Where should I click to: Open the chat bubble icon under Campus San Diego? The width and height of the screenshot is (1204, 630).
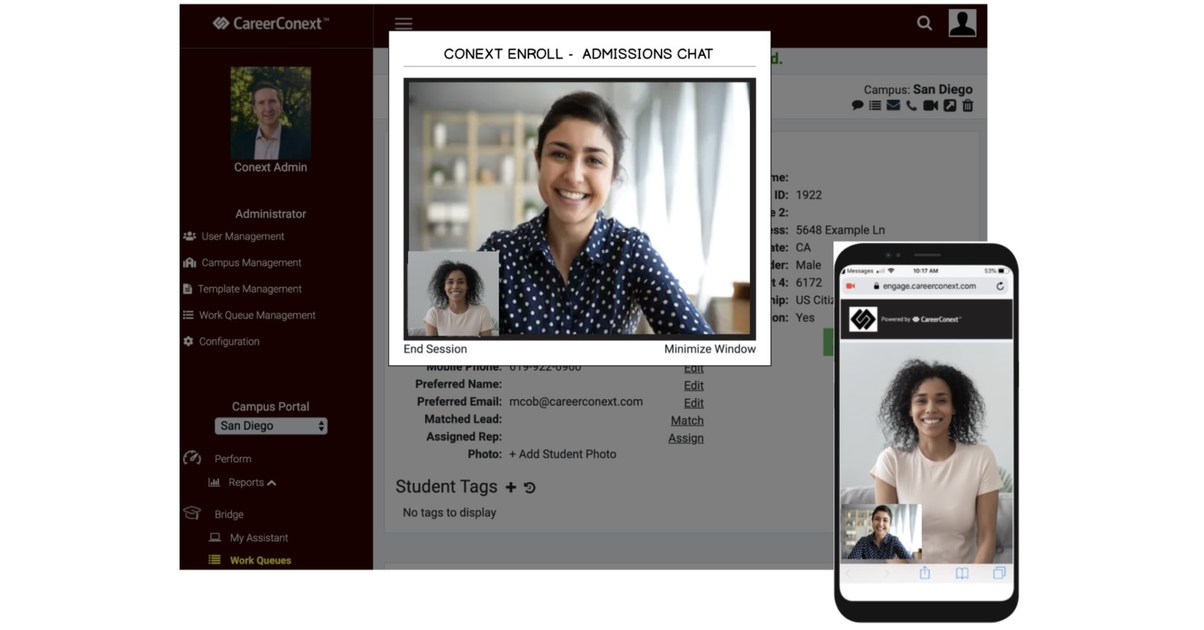(x=858, y=105)
